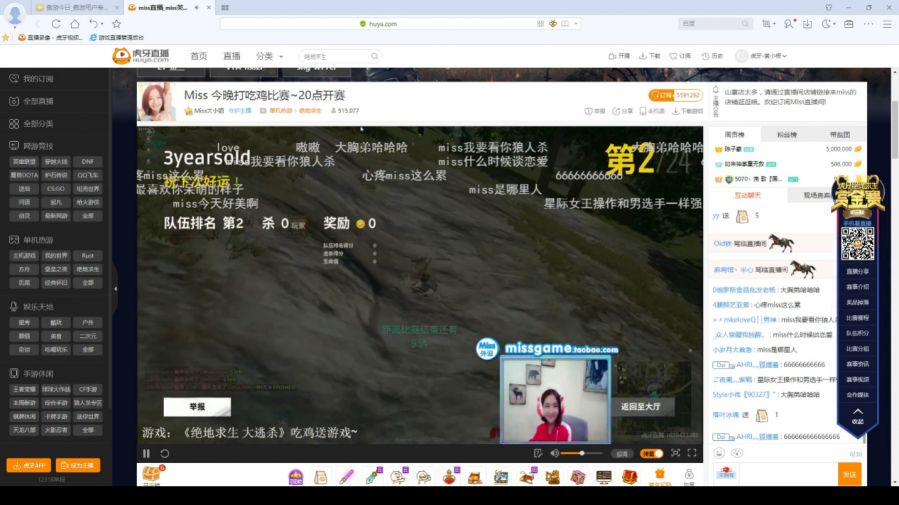Click the 虎牙APP download button
Viewport: 899px width, 505px height.
tap(29, 465)
